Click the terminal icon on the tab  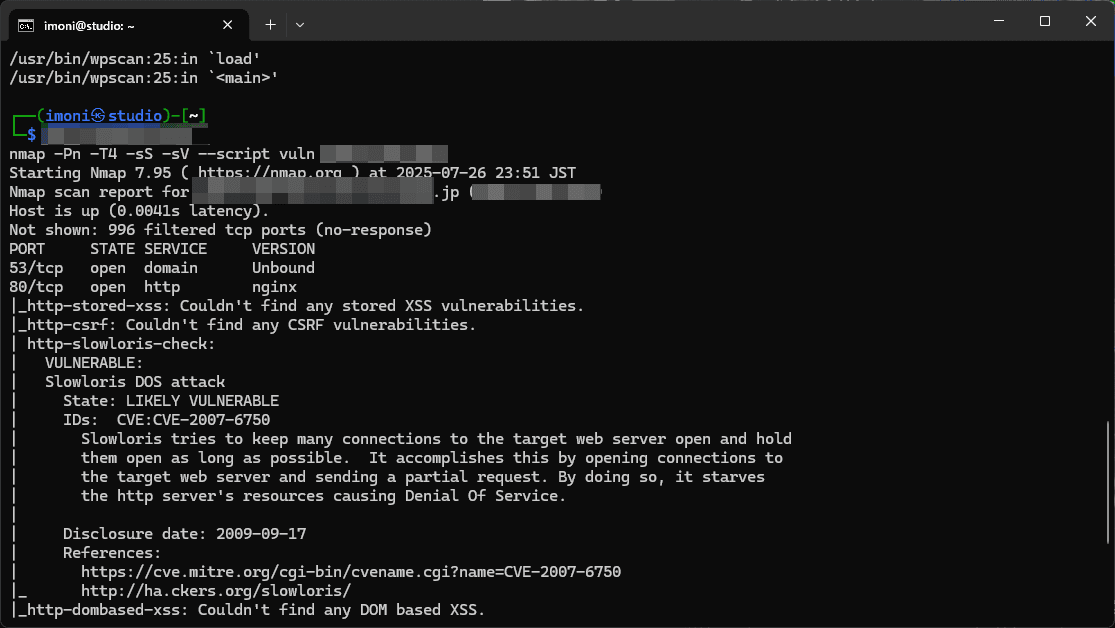tap(26, 24)
